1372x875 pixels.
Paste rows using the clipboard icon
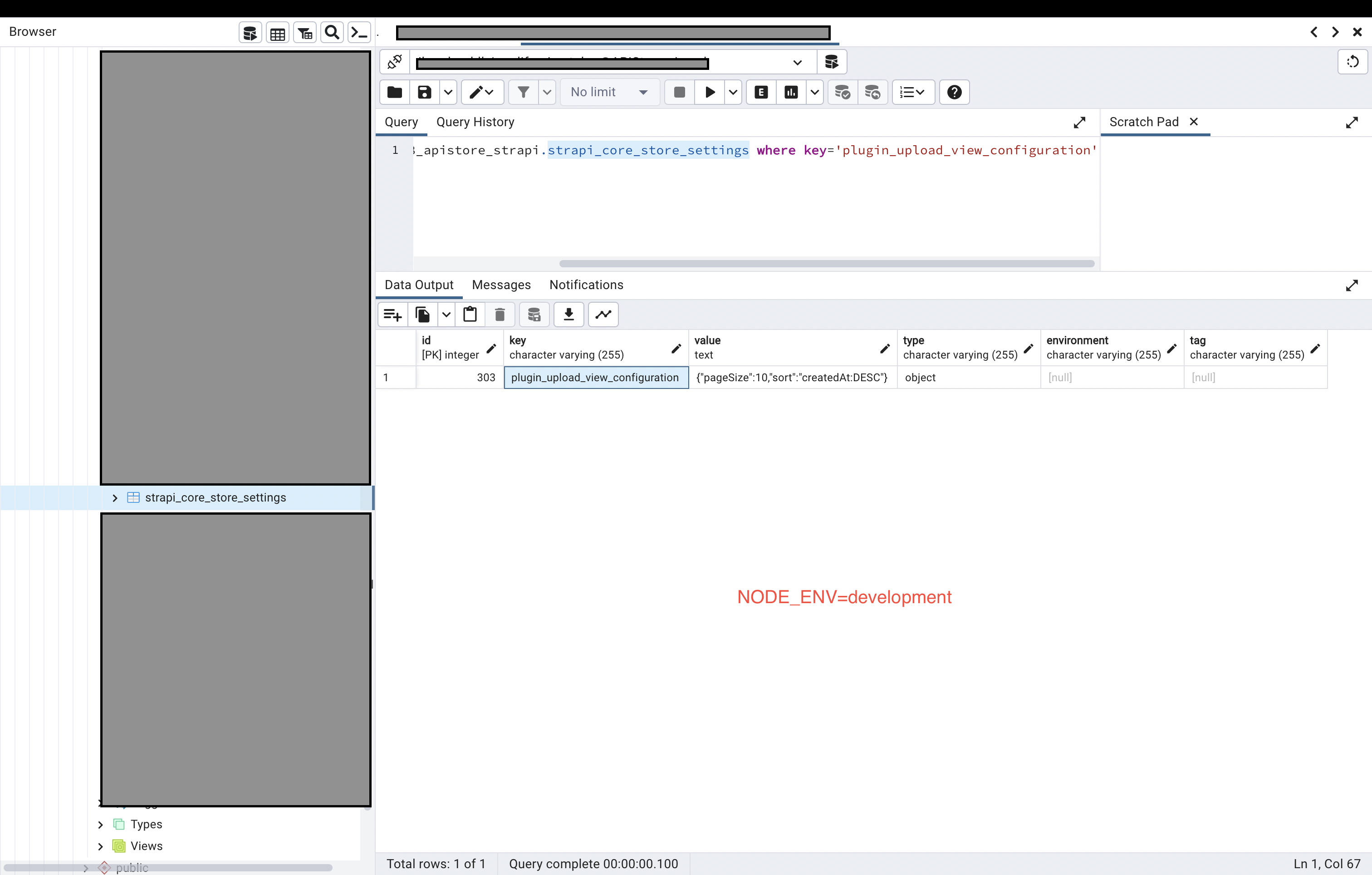[470, 314]
